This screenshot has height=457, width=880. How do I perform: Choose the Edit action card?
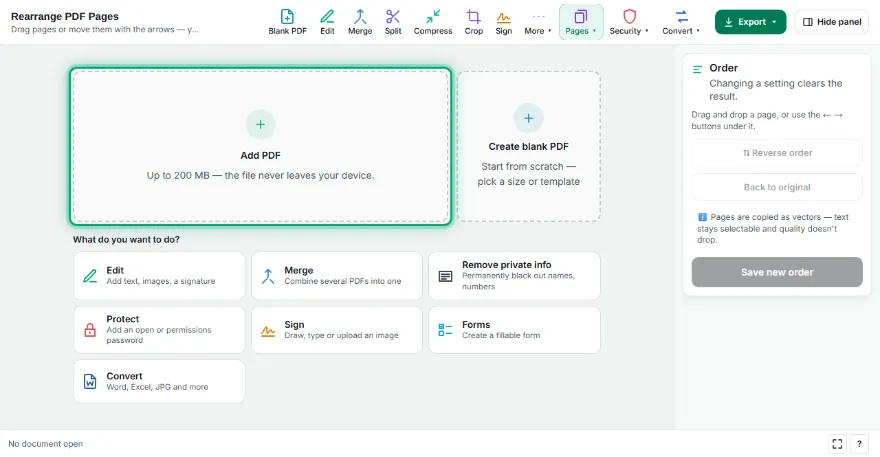(x=159, y=275)
